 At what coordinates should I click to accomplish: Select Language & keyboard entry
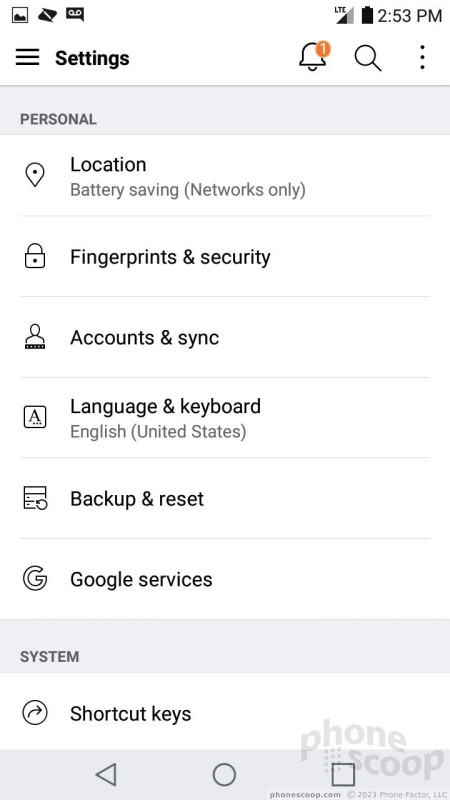coord(225,418)
